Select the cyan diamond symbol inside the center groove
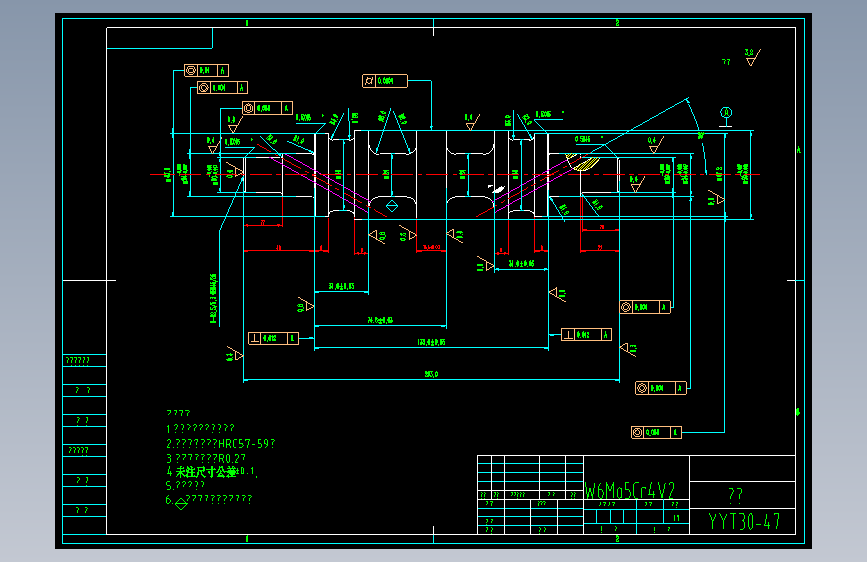This screenshot has width=867, height=562. tap(392, 206)
